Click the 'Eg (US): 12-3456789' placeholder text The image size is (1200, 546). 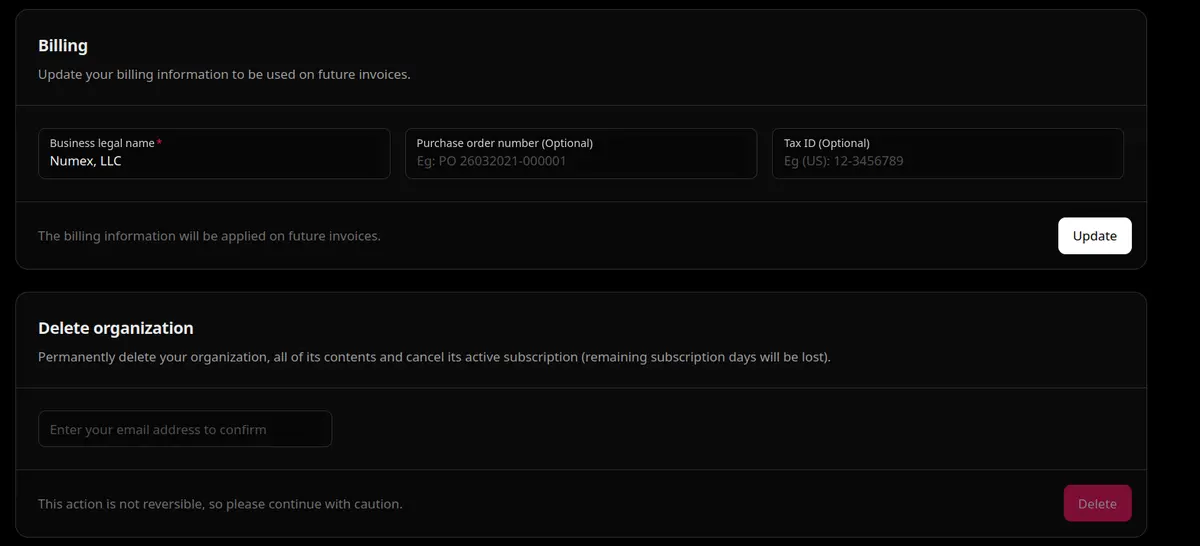click(x=843, y=161)
